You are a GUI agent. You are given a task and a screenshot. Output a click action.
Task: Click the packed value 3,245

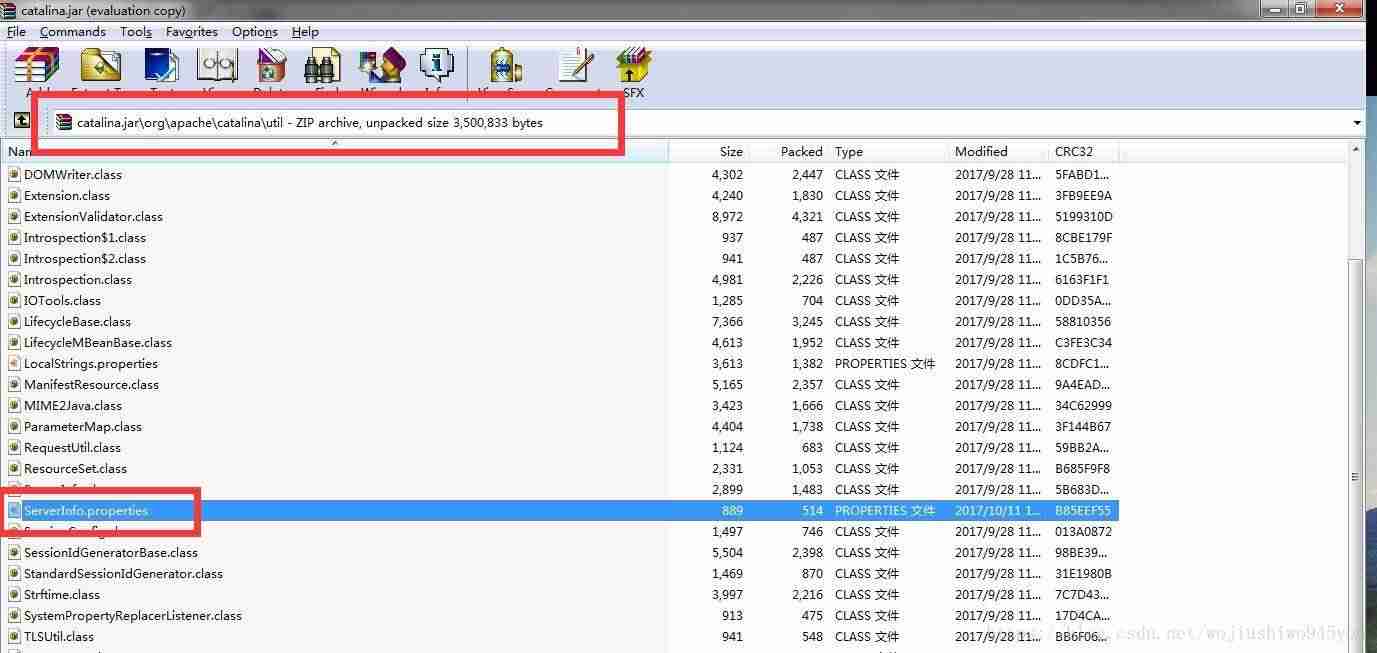click(x=806, y=321)
